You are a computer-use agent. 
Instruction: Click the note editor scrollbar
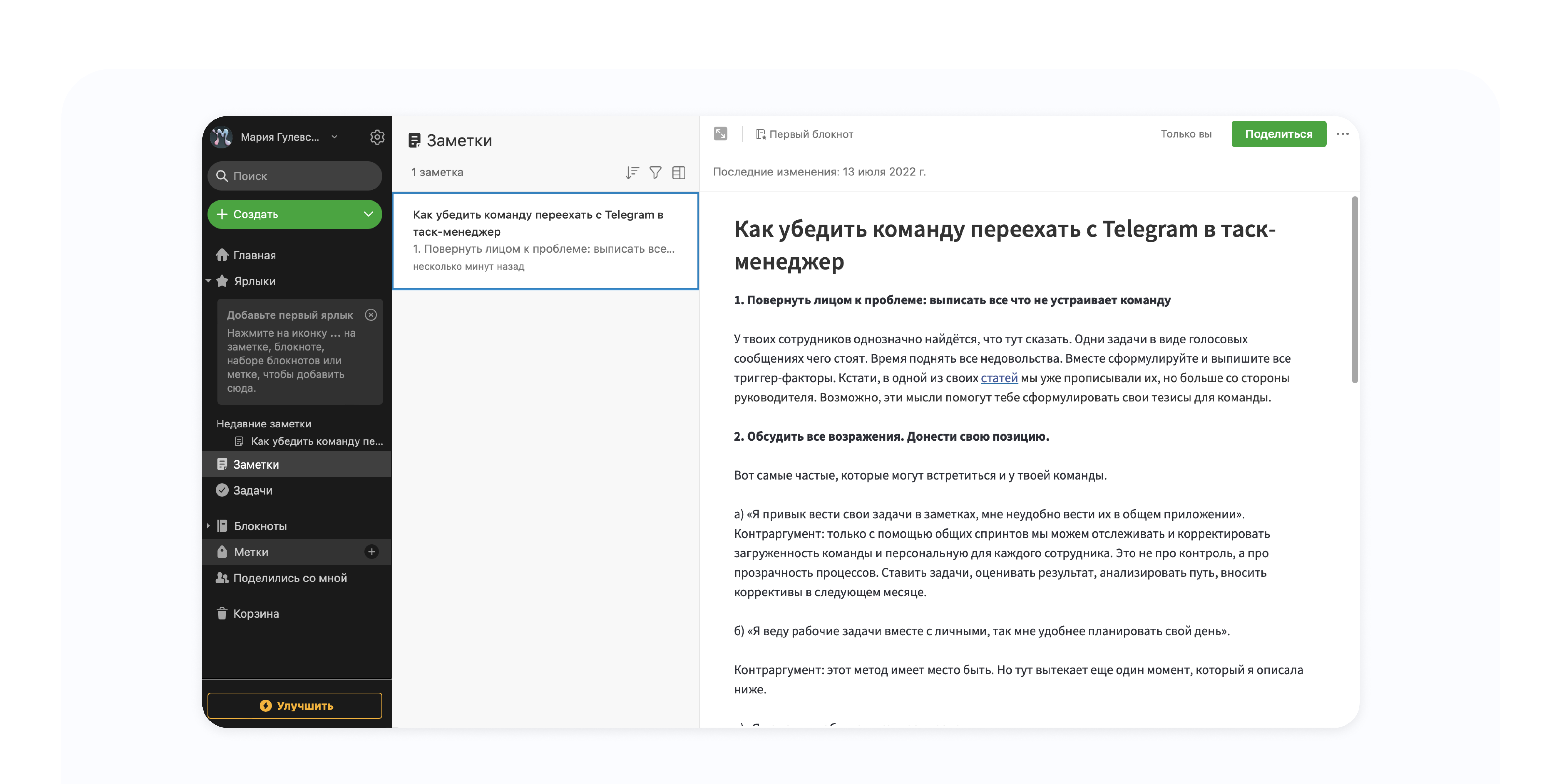tap(1354, 290)
